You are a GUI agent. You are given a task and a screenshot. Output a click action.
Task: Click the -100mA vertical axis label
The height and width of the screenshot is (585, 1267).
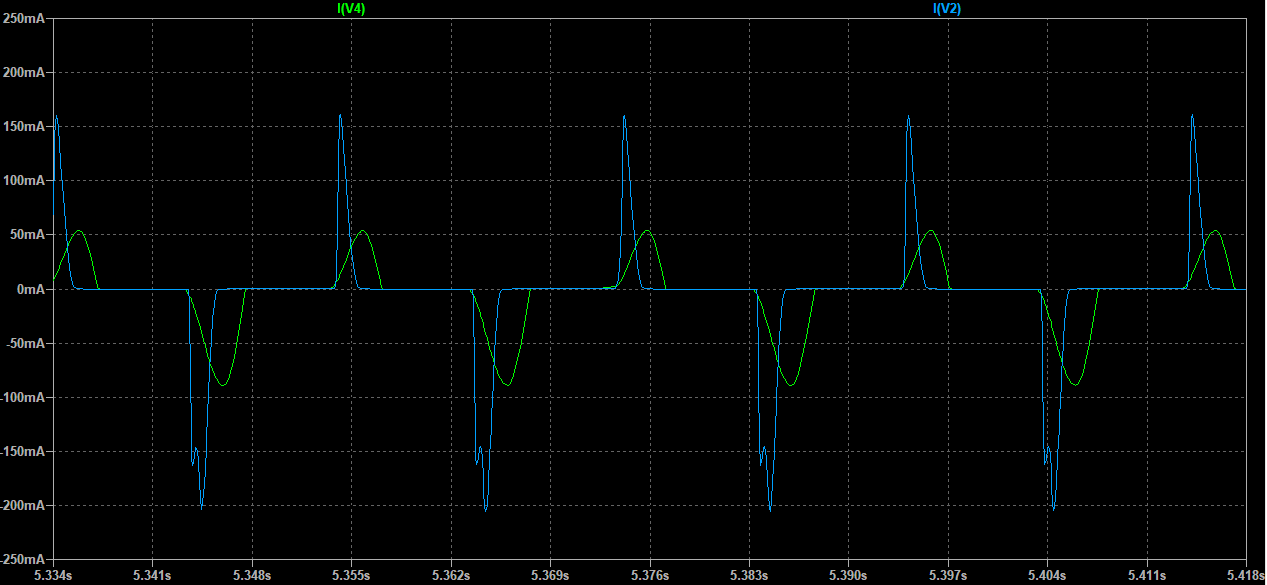tap(23, 397)
